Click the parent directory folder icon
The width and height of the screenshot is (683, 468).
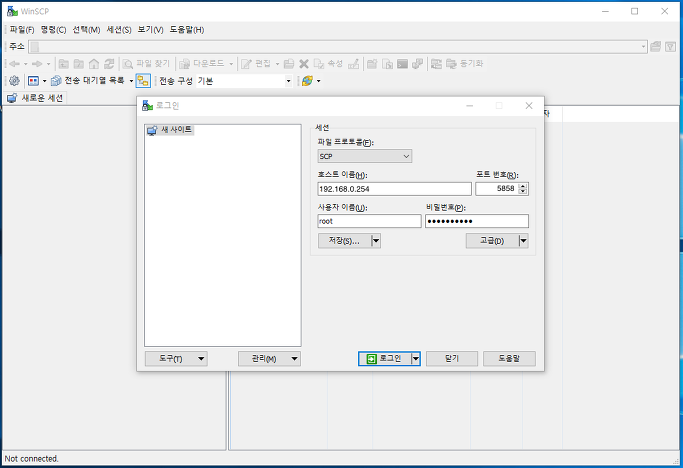tap(64, 64)
